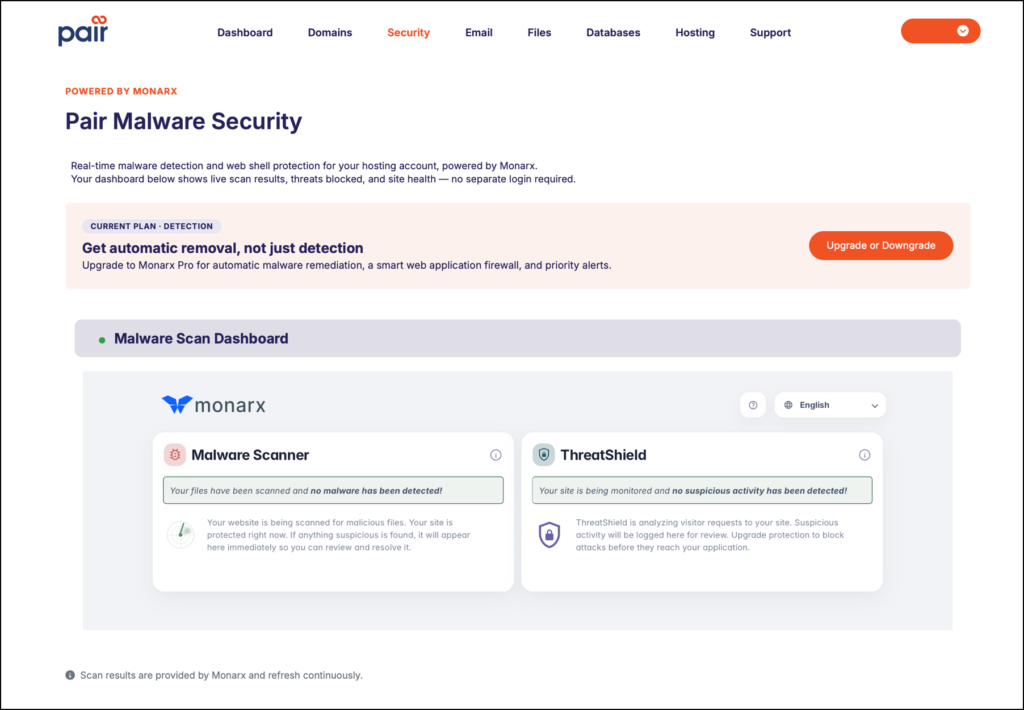Click the Pair Malware Security heading
This screenshot has width=1024, height=710.
(184, 121)
